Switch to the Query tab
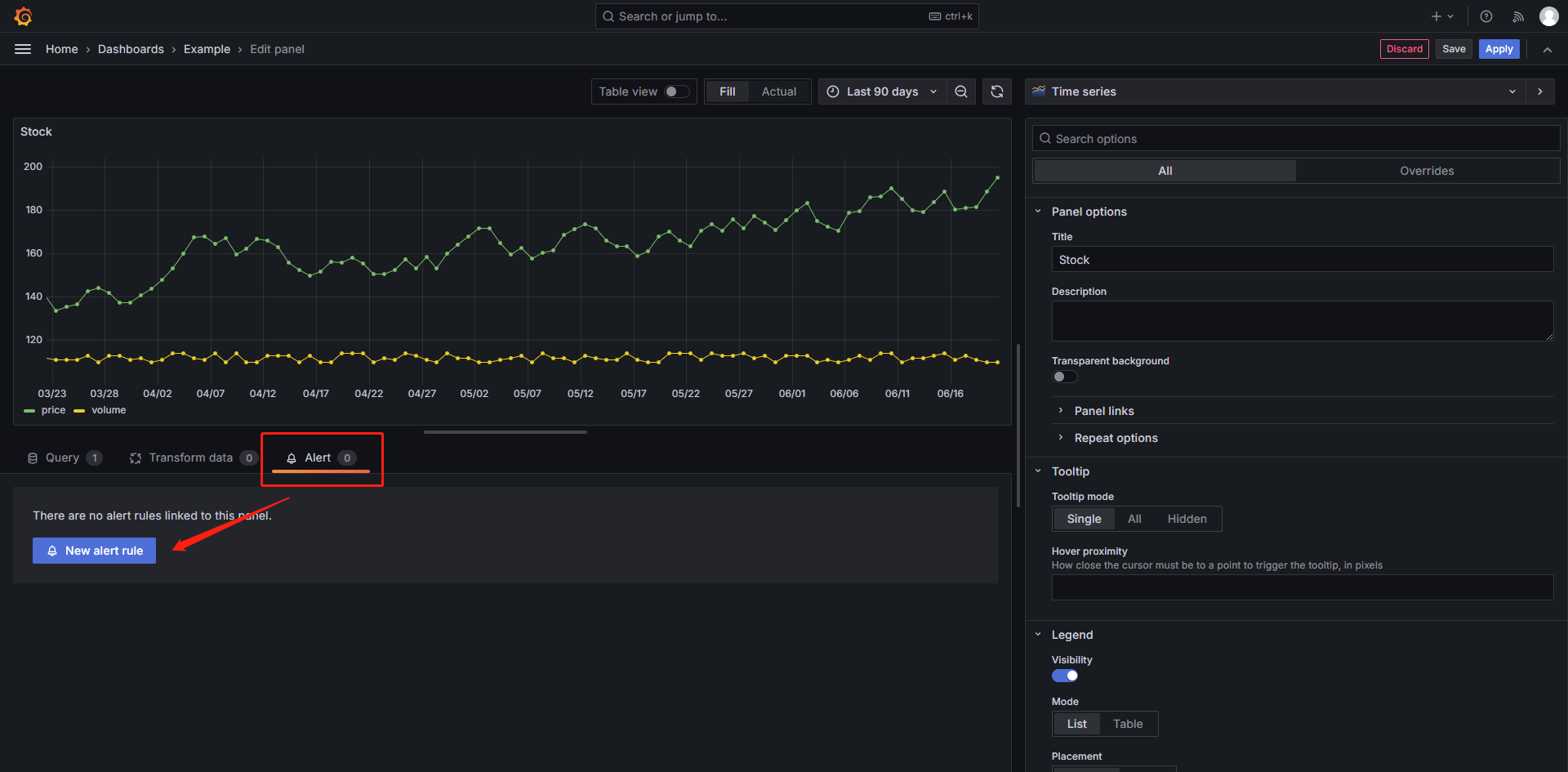 pyautogui.click(x=64, y=457)
